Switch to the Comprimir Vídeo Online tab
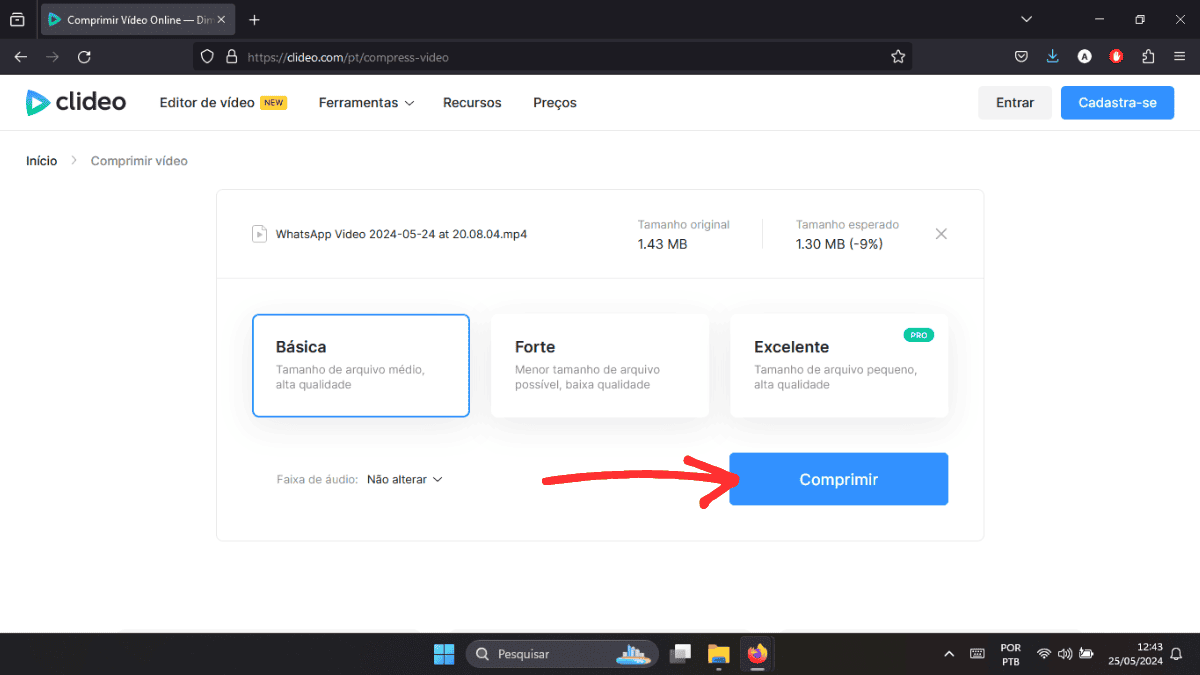Image resolution: width=1200 pixels, height=675 pixels. [137, 19]
